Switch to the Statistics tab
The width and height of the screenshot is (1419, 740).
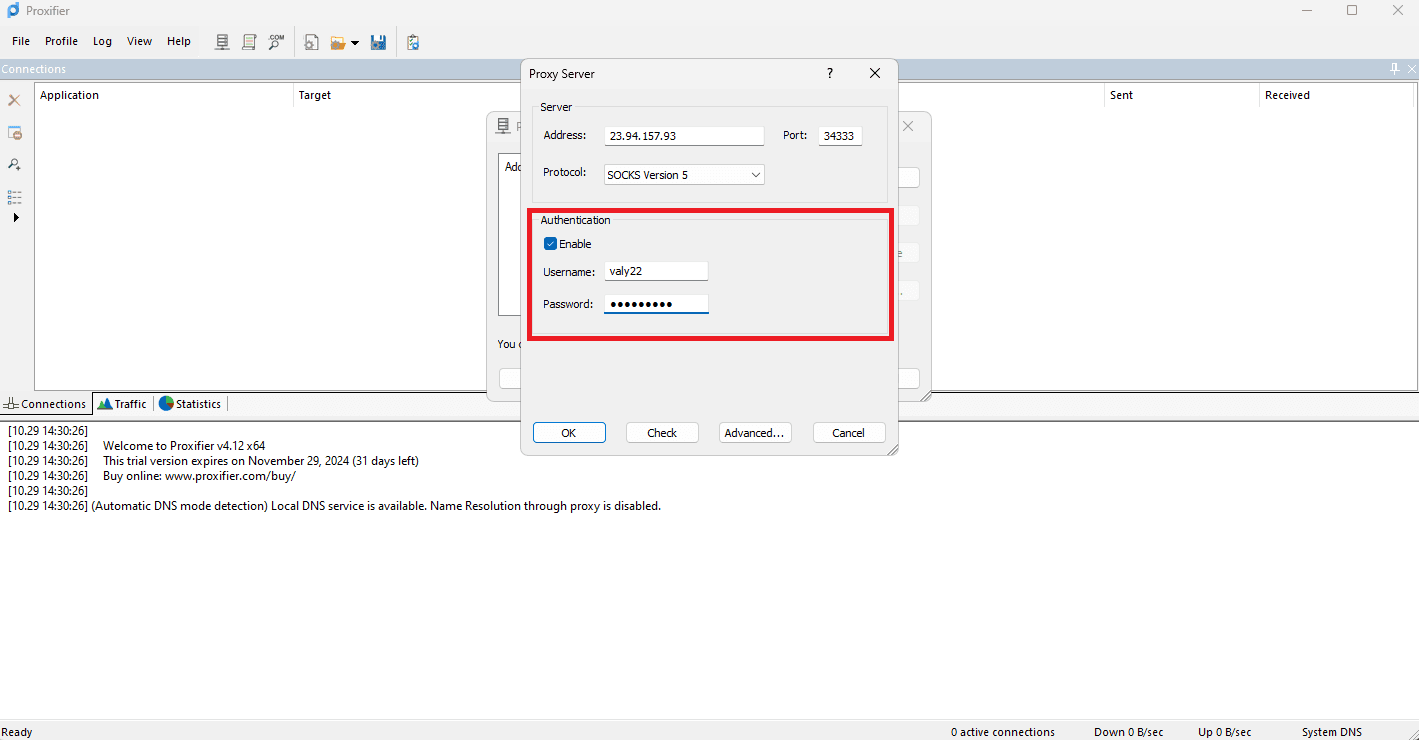190,403
